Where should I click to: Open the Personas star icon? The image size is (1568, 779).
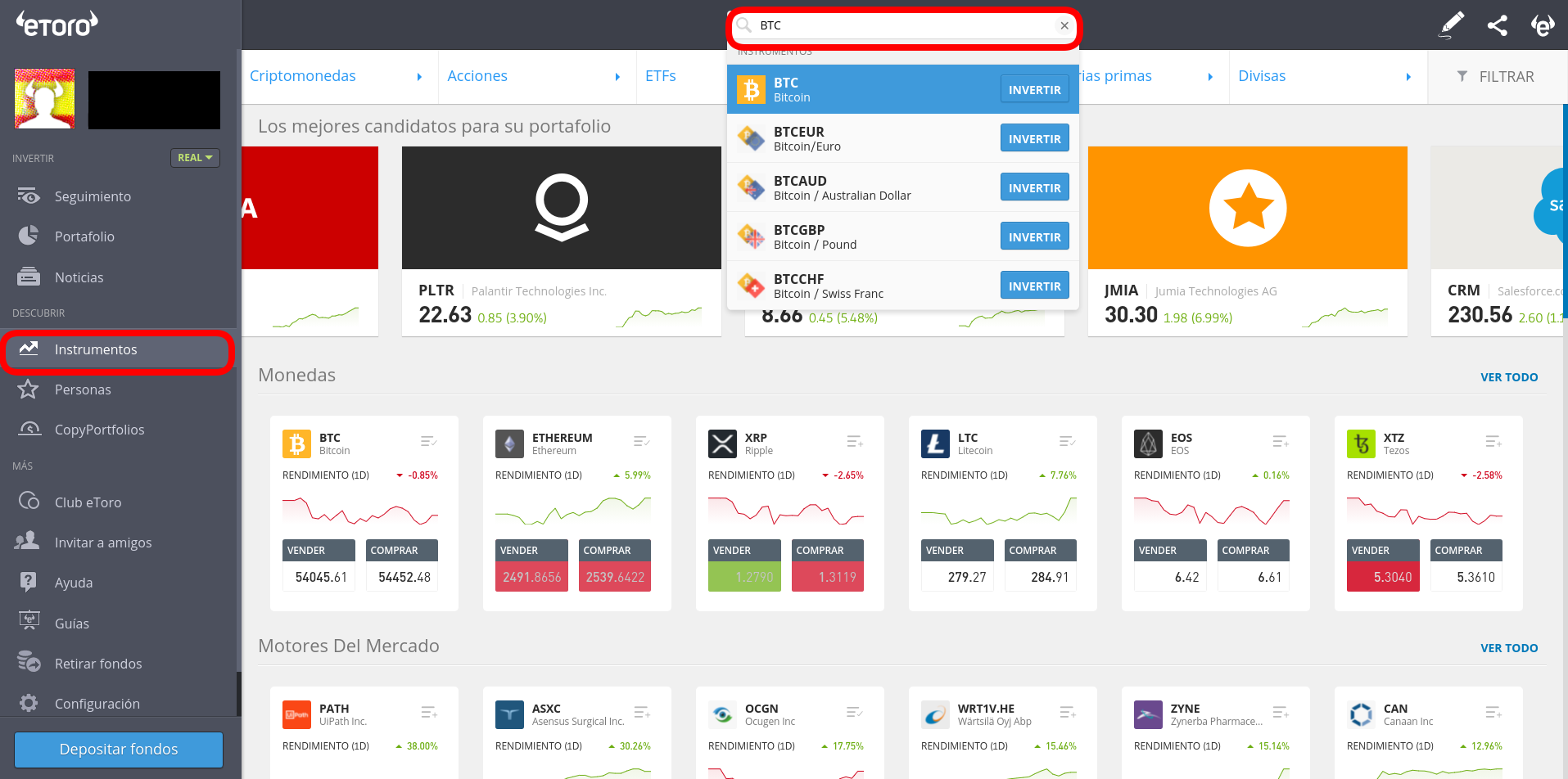tap(29, 389)
